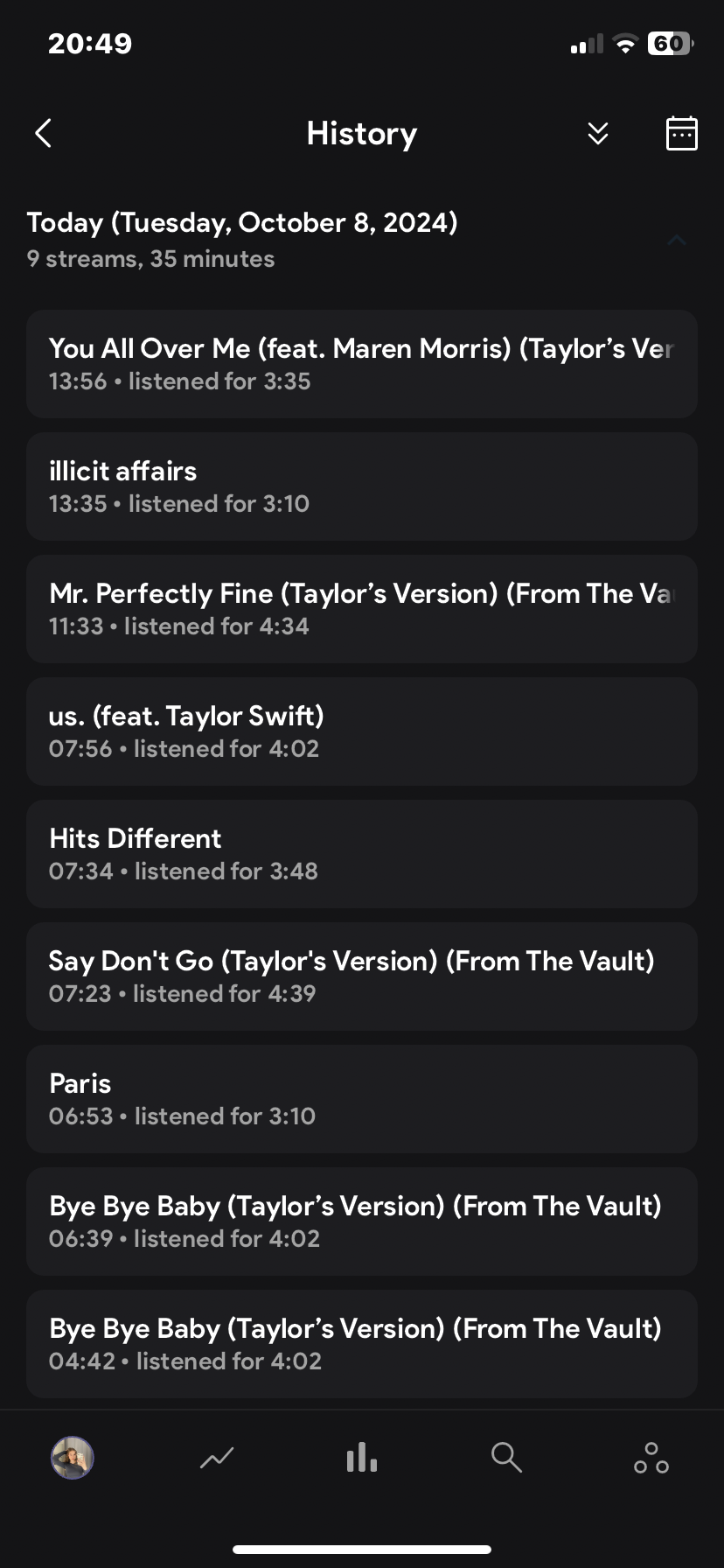Screen dimensions: 724x1568
Task: Open the trend line chart tab
Action: tap(217, 1458)
